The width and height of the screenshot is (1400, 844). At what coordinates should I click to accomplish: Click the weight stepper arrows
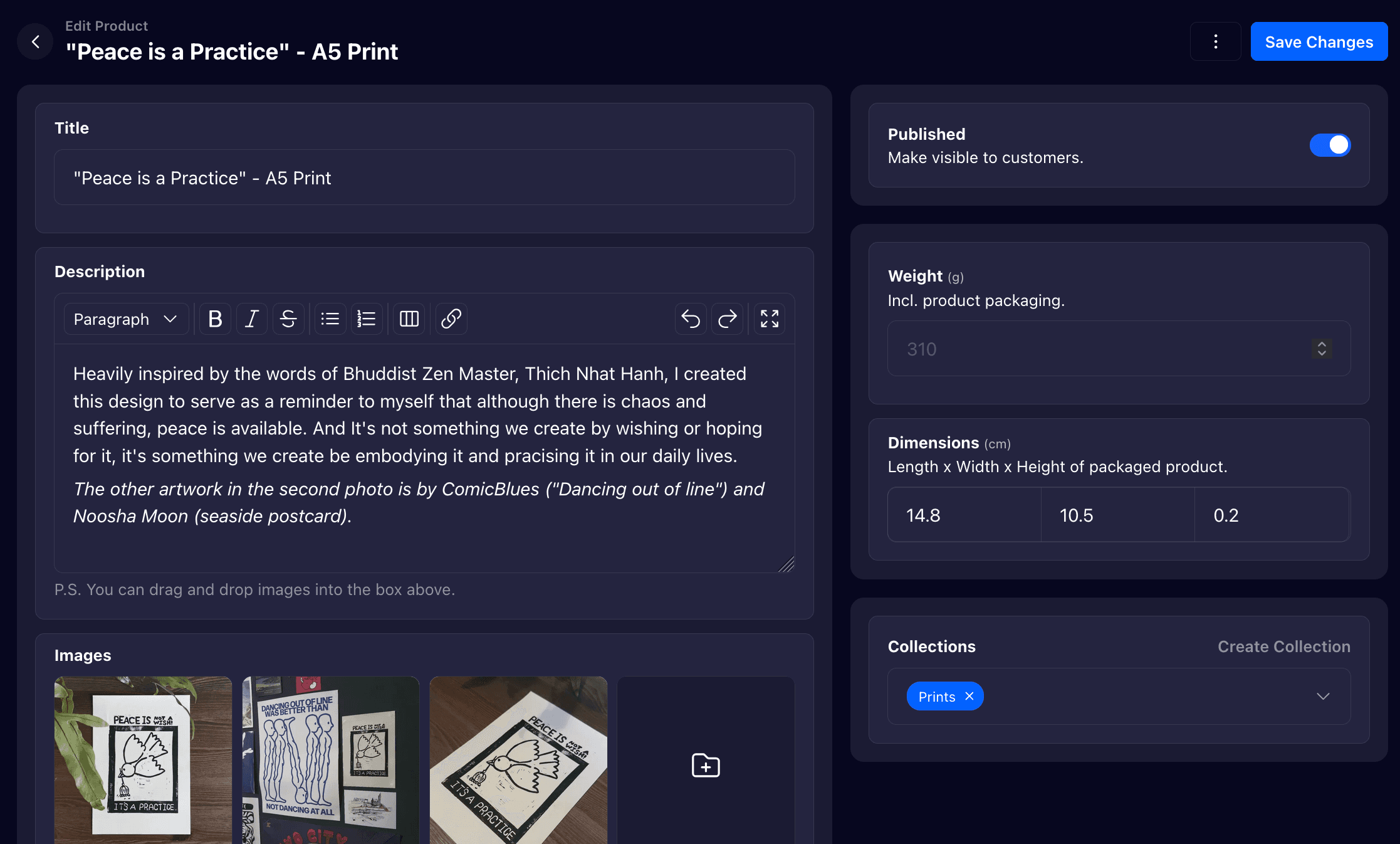coord(1322,349)
